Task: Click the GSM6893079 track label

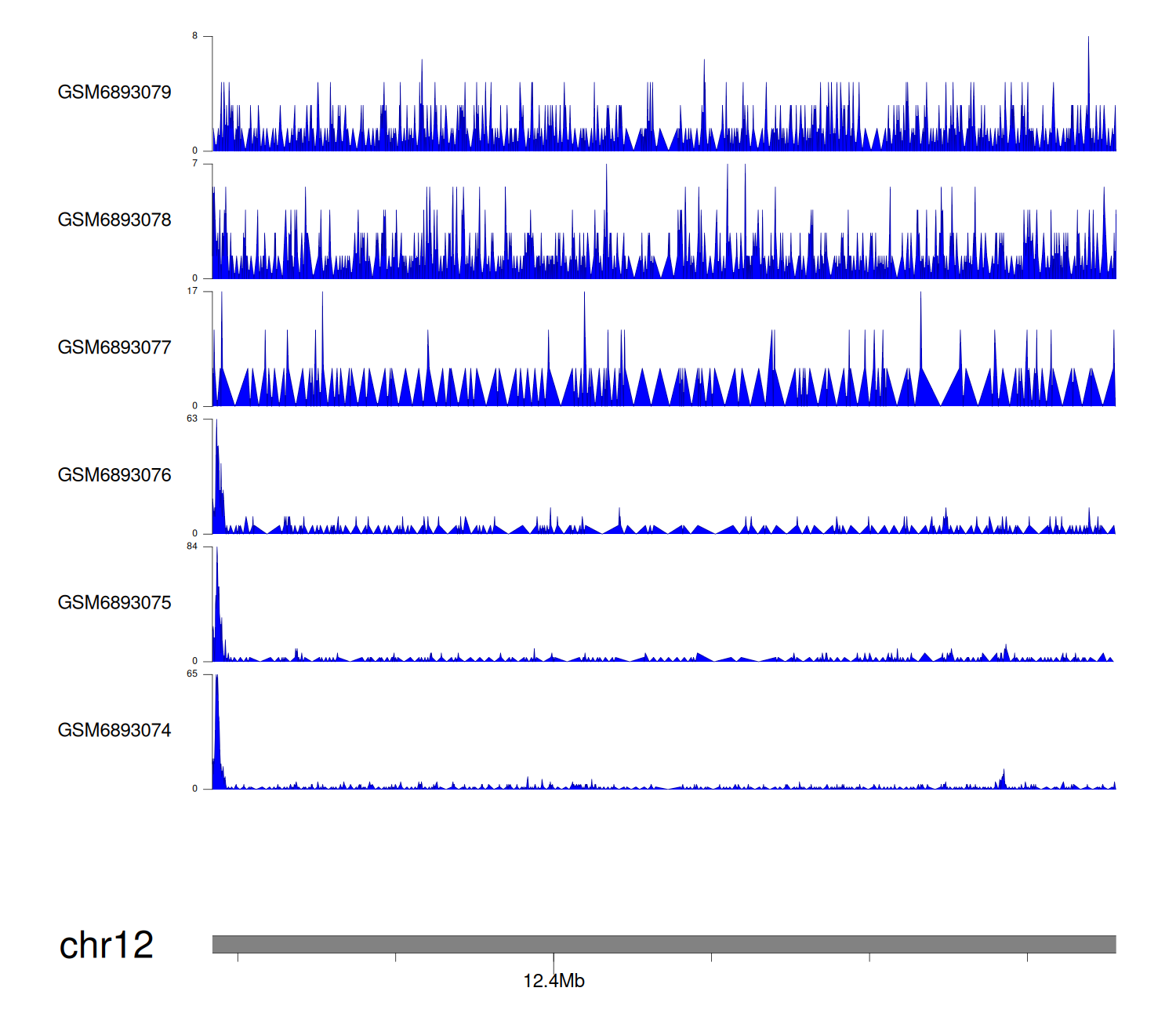Action: tap(114, 93)
